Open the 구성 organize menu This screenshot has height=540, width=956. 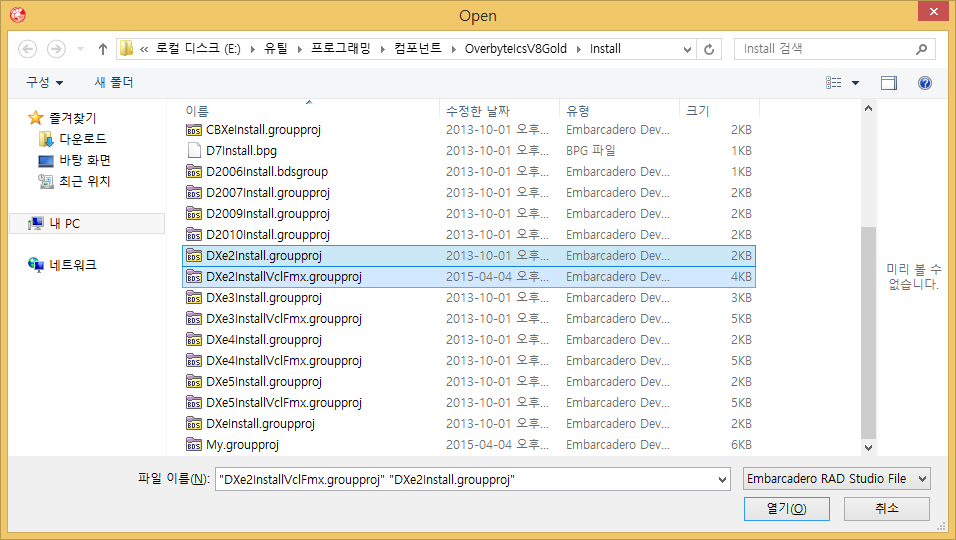coord(45,82)
